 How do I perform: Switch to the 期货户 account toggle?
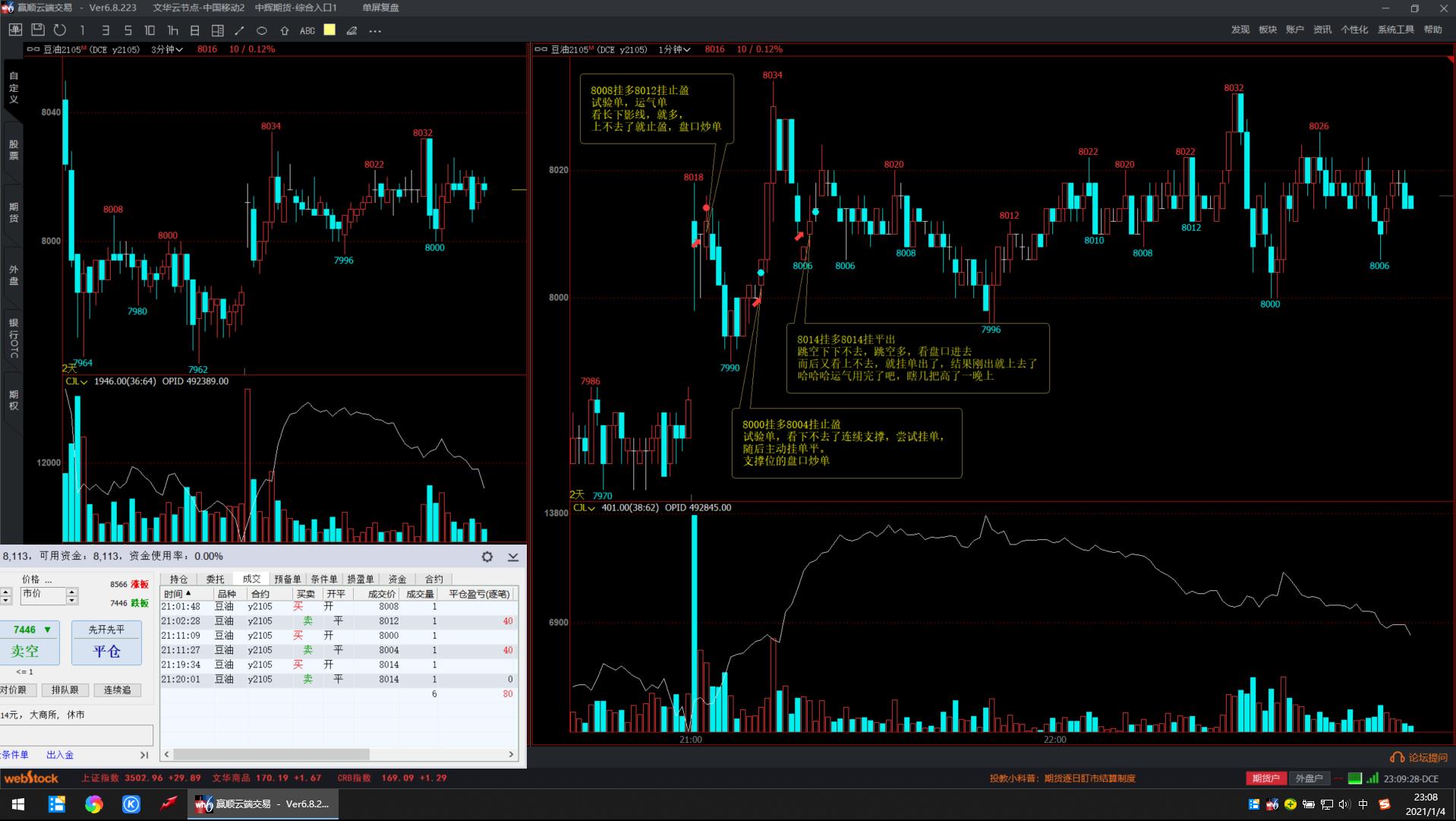1265,778
